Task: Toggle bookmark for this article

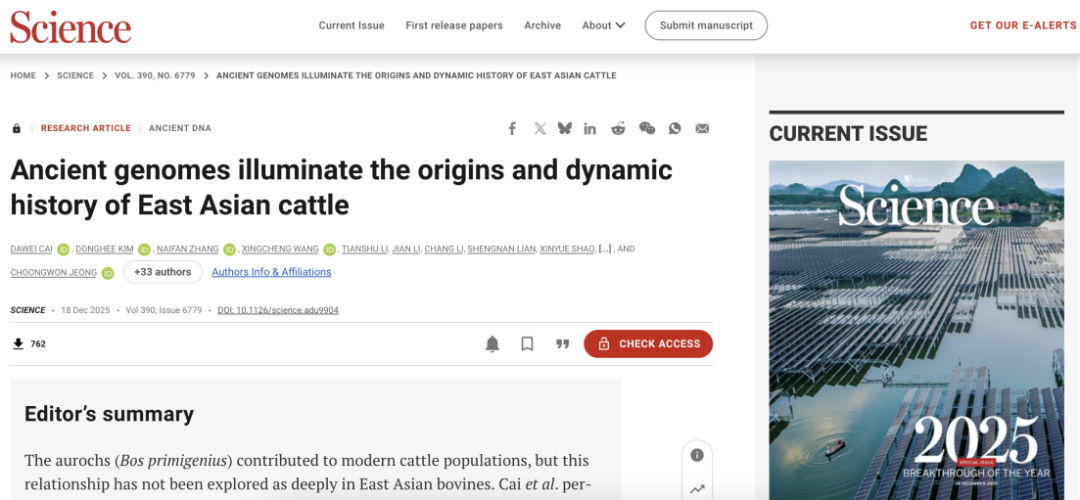Action: [527, 344]
